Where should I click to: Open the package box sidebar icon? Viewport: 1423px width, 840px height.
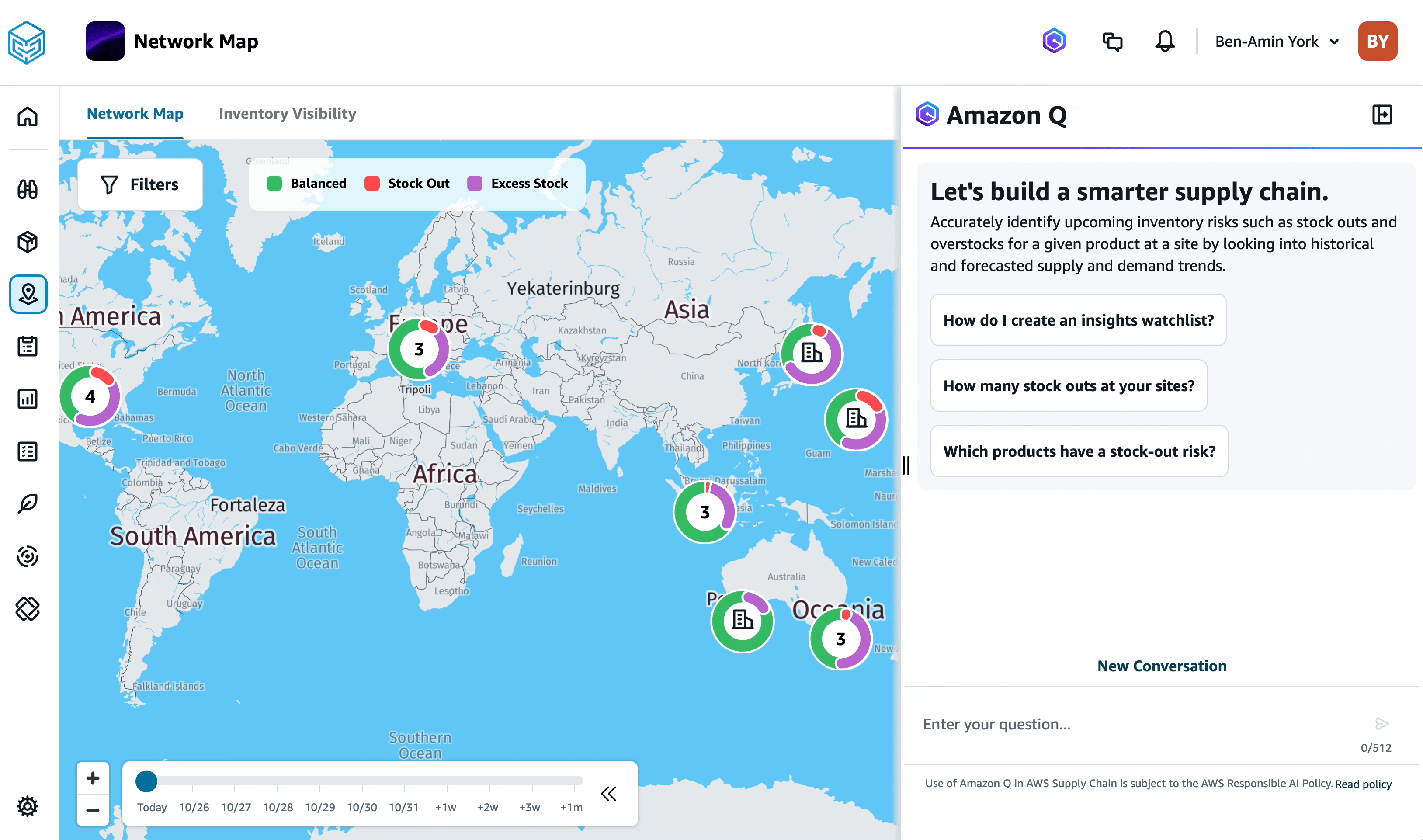27,242
